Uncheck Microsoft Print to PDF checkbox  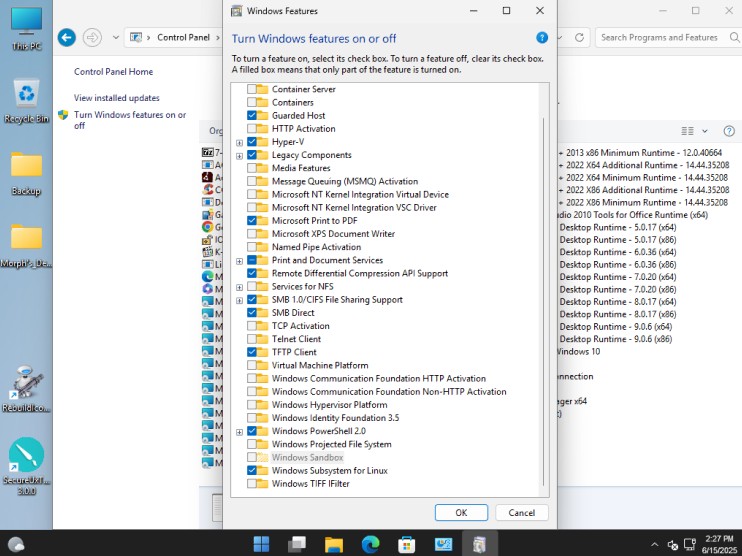tap(252, 221)
